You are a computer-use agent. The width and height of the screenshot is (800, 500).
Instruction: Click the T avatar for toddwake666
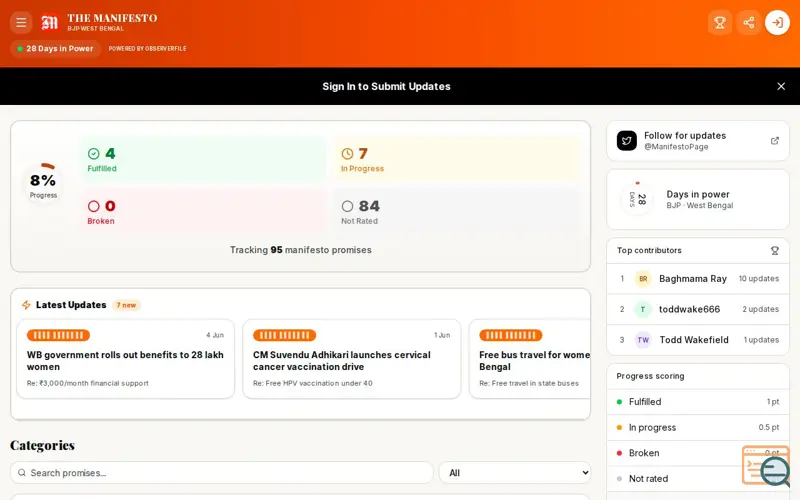click(643, 309)
